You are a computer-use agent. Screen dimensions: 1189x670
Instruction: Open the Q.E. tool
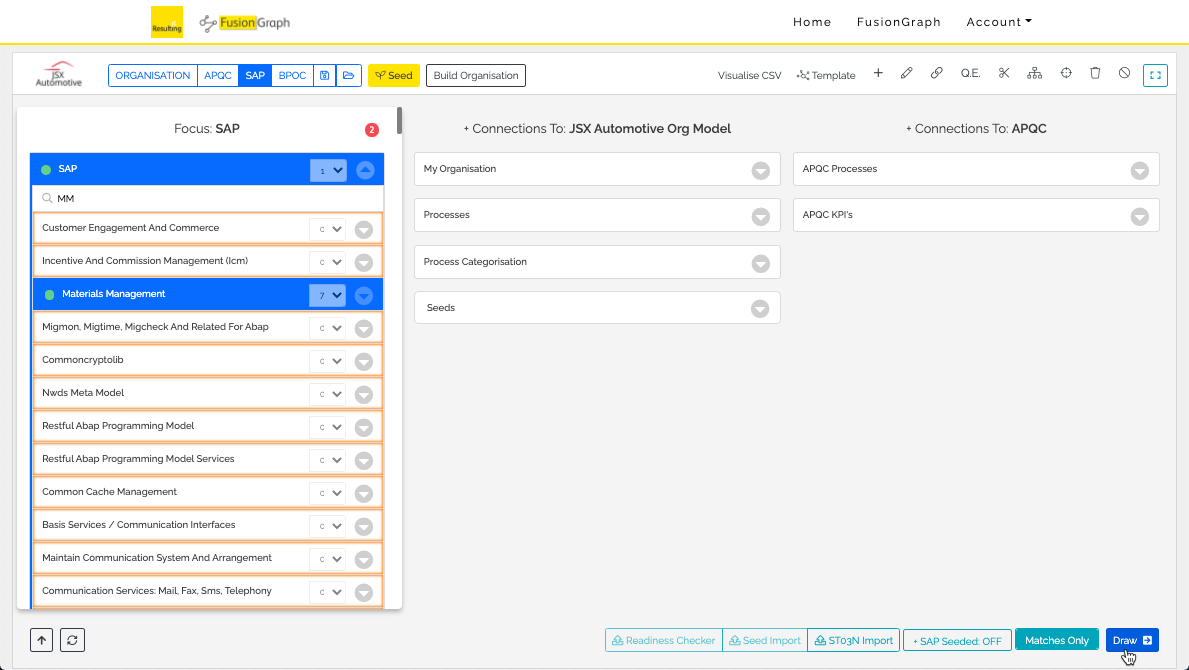pyautogui.click(x=971, y=74)
